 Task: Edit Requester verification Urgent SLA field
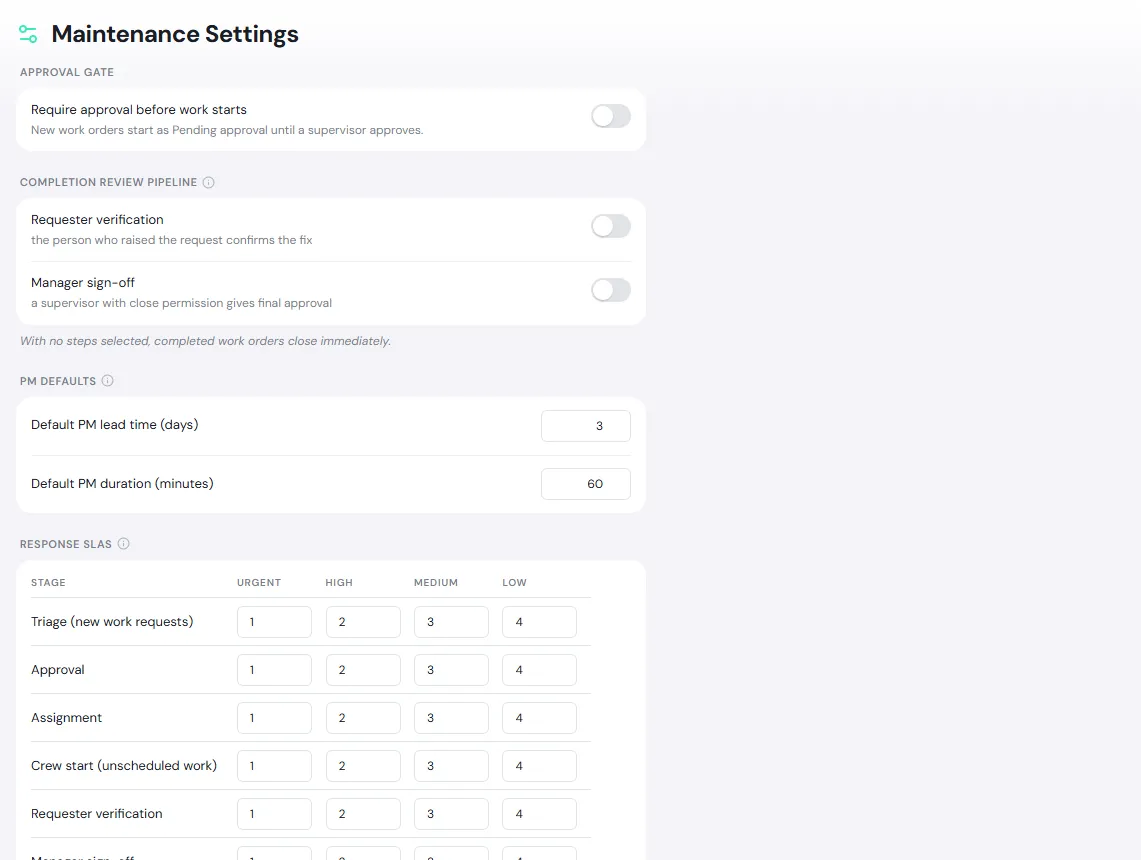274,814
